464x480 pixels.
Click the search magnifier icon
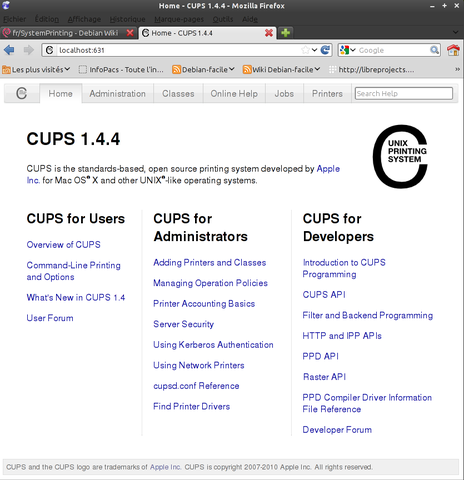[434, 50]
